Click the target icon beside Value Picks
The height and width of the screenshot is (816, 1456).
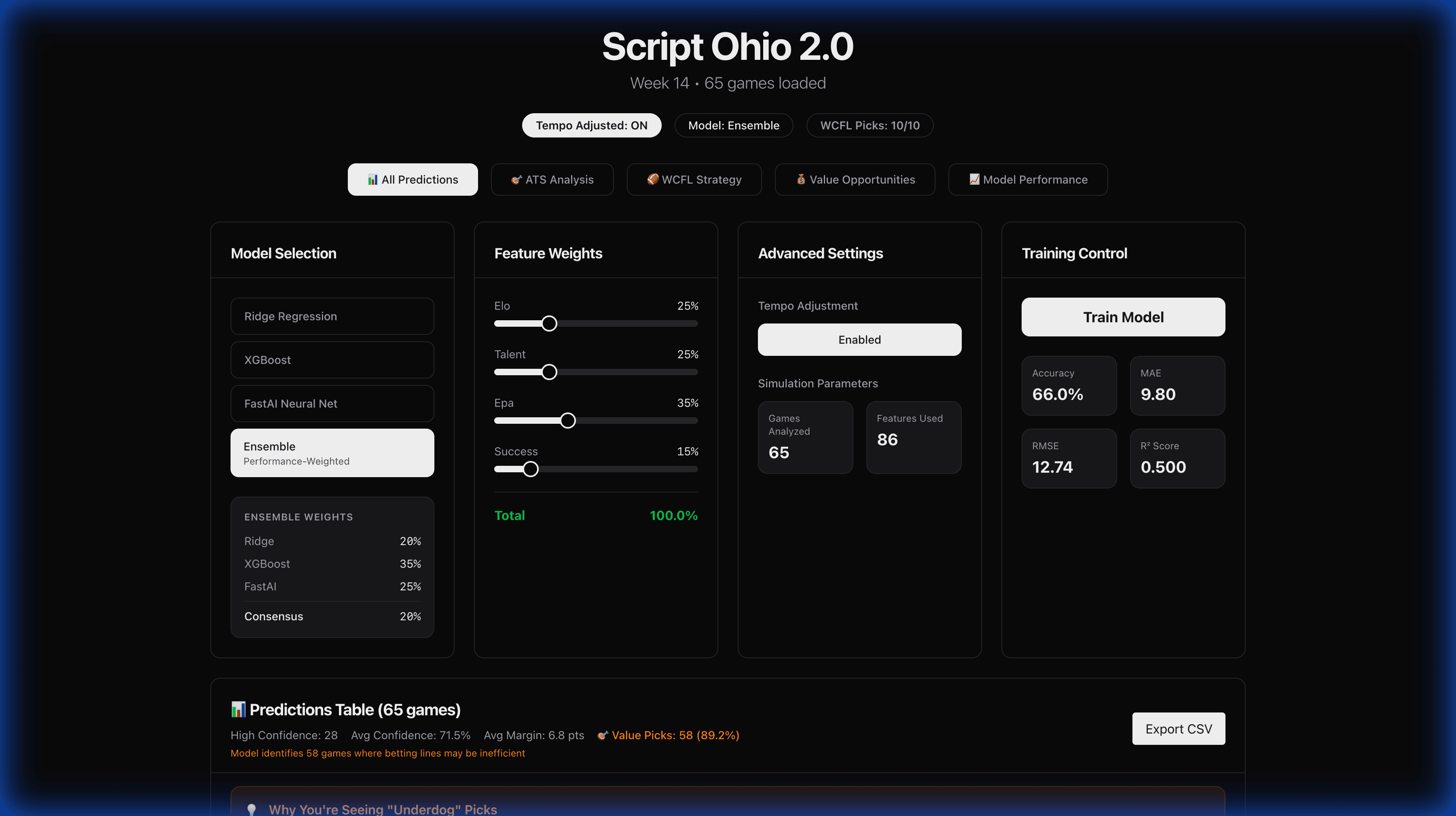point(603,735)
